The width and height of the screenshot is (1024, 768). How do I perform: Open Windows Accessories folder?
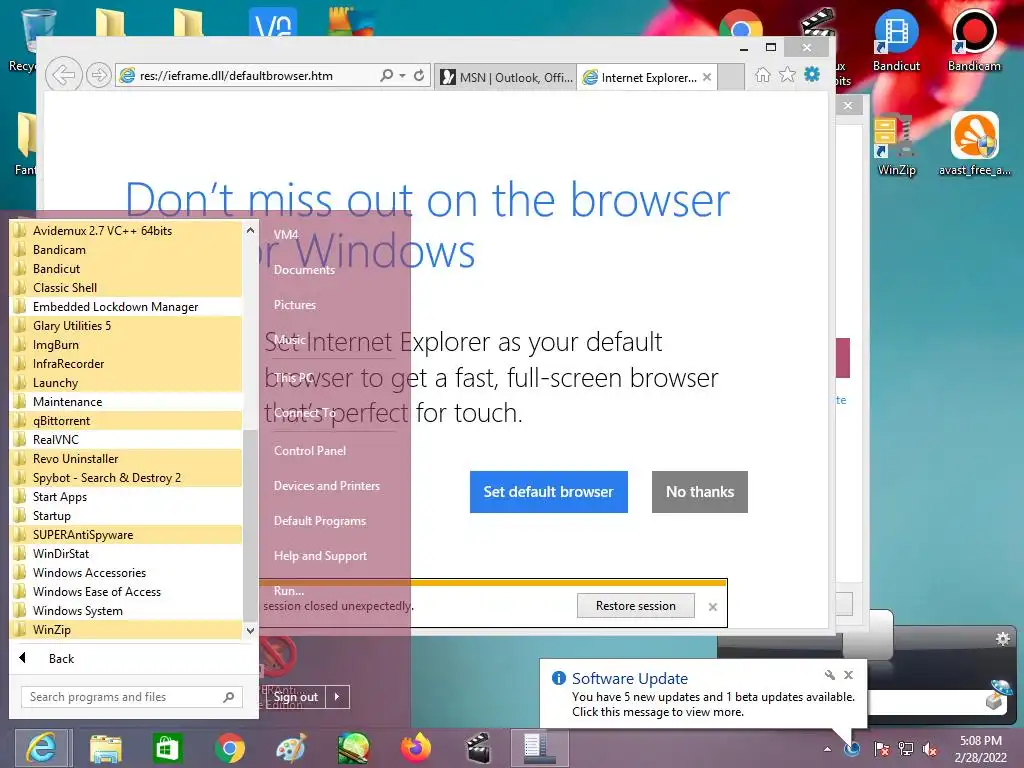tap(126, 572)
